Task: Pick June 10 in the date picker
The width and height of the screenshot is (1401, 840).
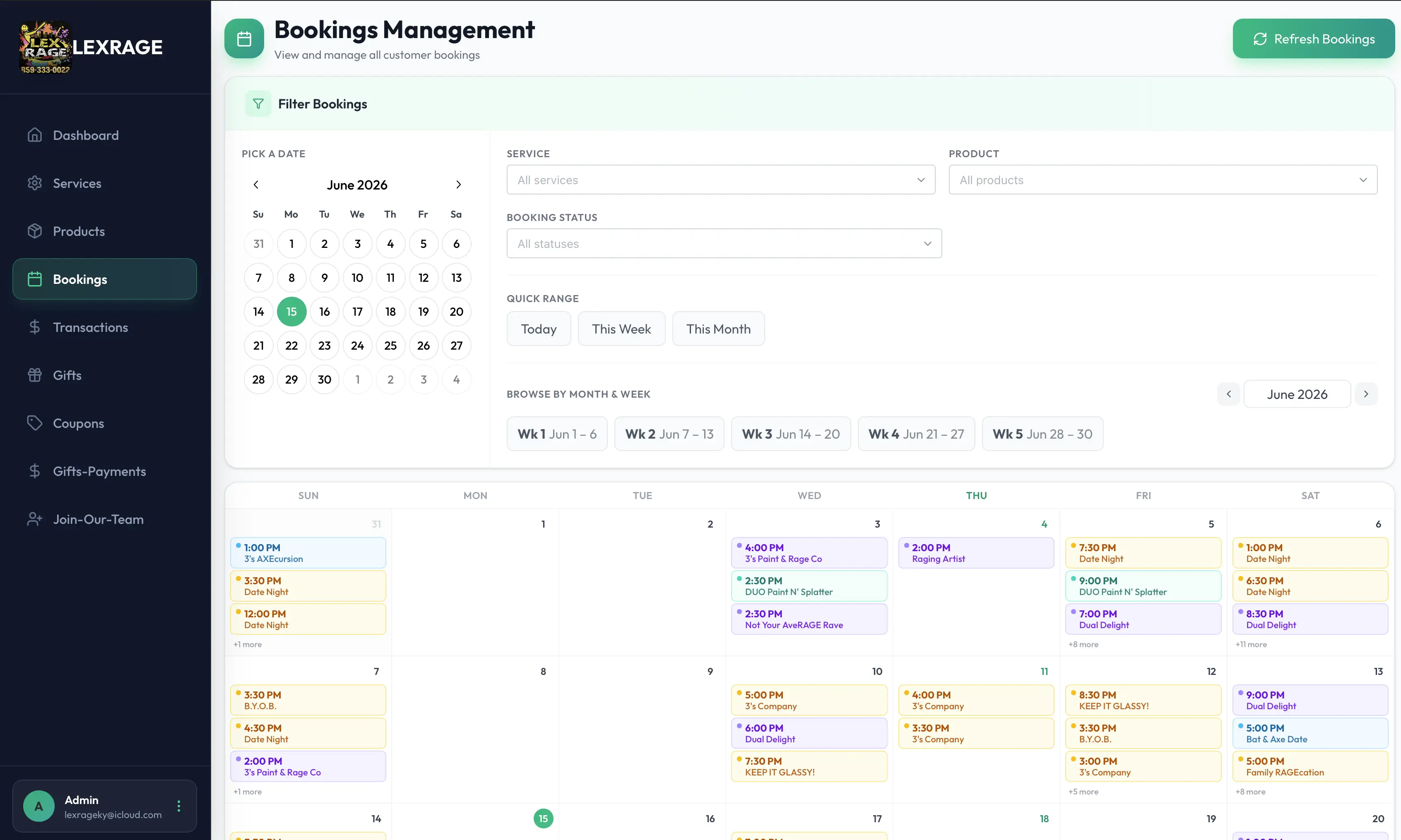Action: pos(357,278)
